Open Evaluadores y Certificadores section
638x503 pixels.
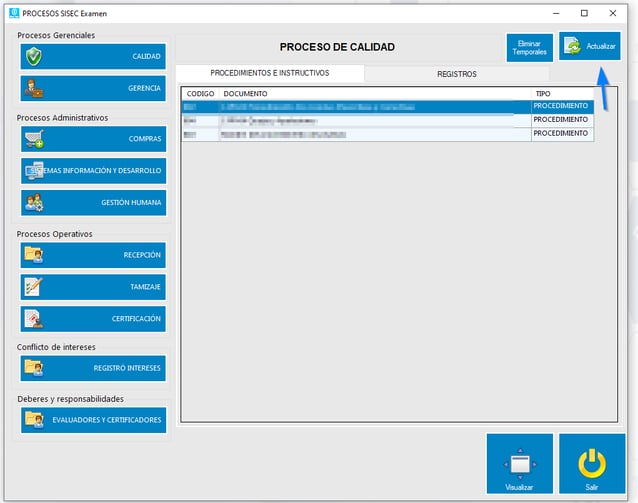click(x=93, y=420)
